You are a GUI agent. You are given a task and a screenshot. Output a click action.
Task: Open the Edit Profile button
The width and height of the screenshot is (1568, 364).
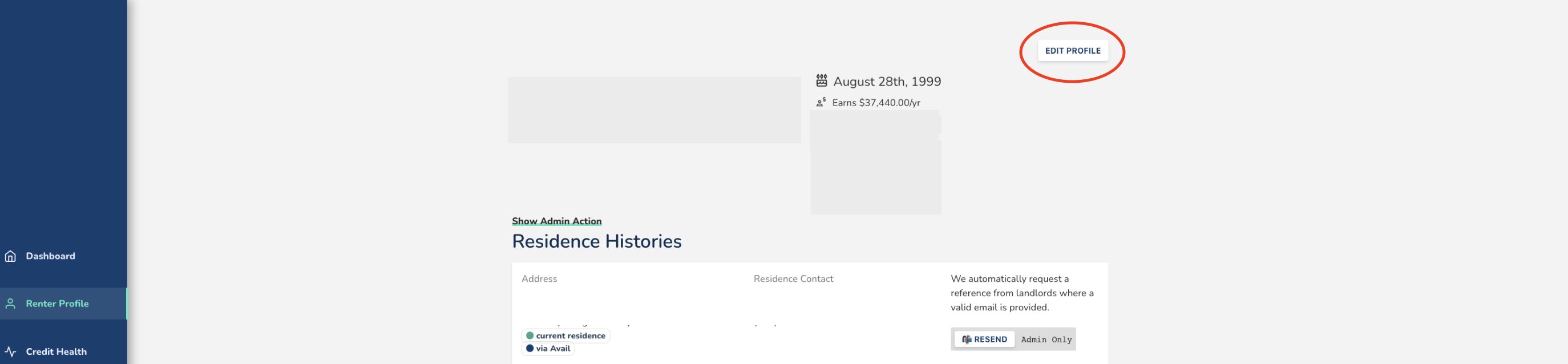click(x=1073, y=51)
